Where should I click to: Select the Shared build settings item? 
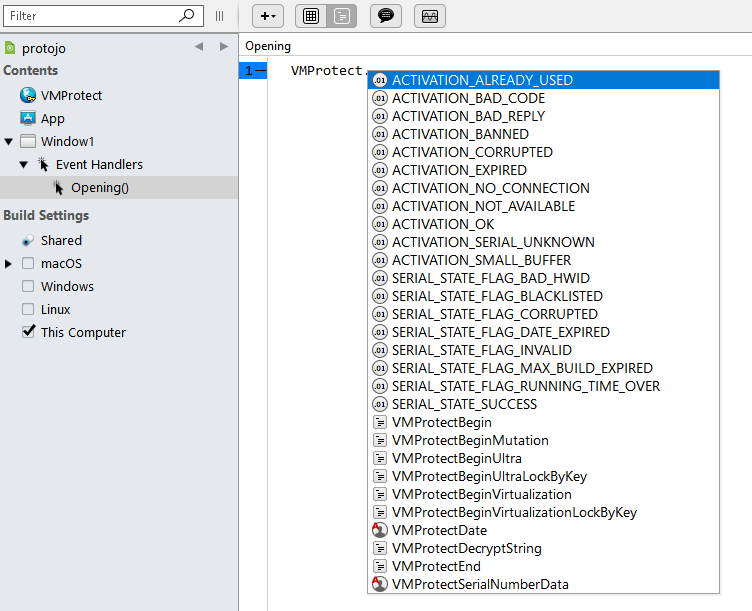61,240
